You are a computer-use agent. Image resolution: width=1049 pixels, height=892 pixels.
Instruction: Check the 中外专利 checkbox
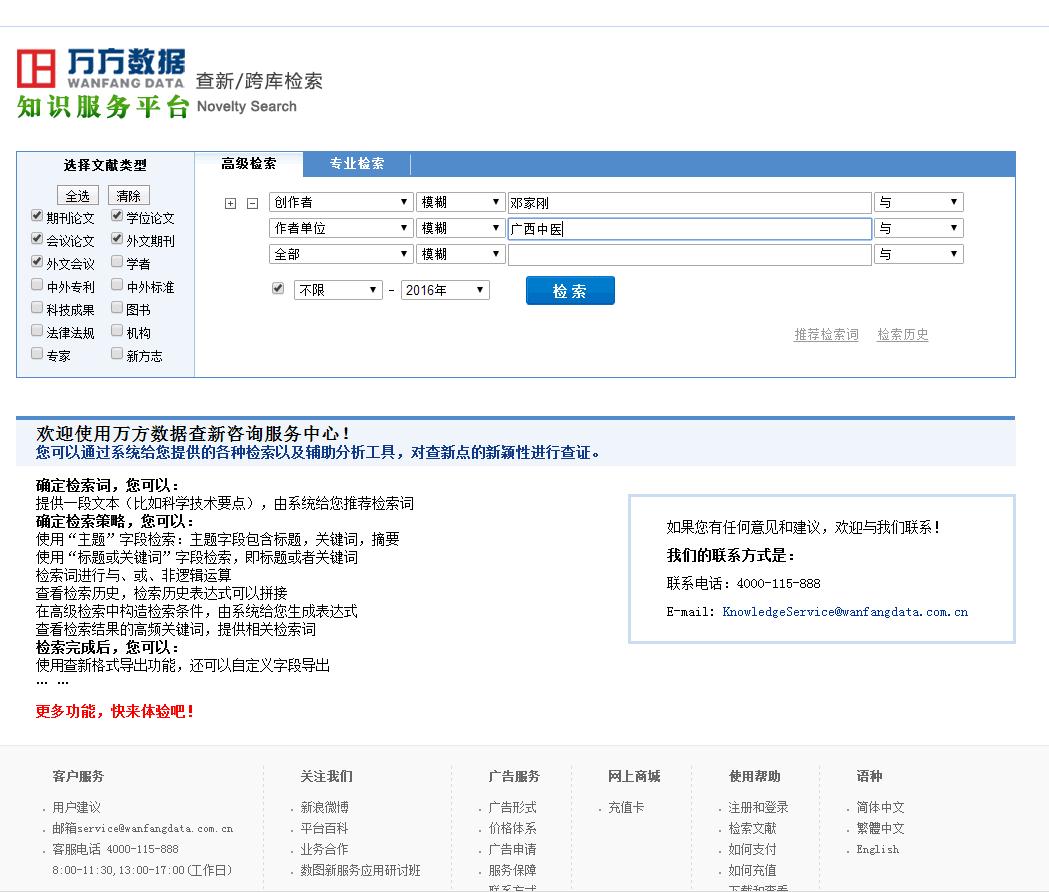pos(37,286)
